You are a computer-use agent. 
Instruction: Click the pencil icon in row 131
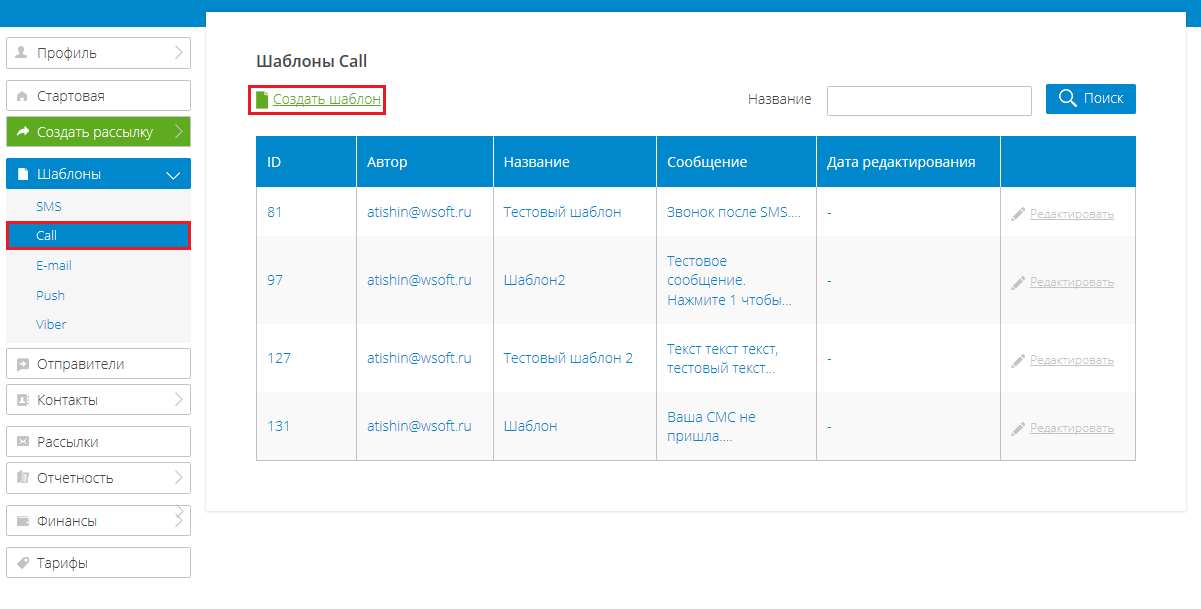click(1018, 428)
